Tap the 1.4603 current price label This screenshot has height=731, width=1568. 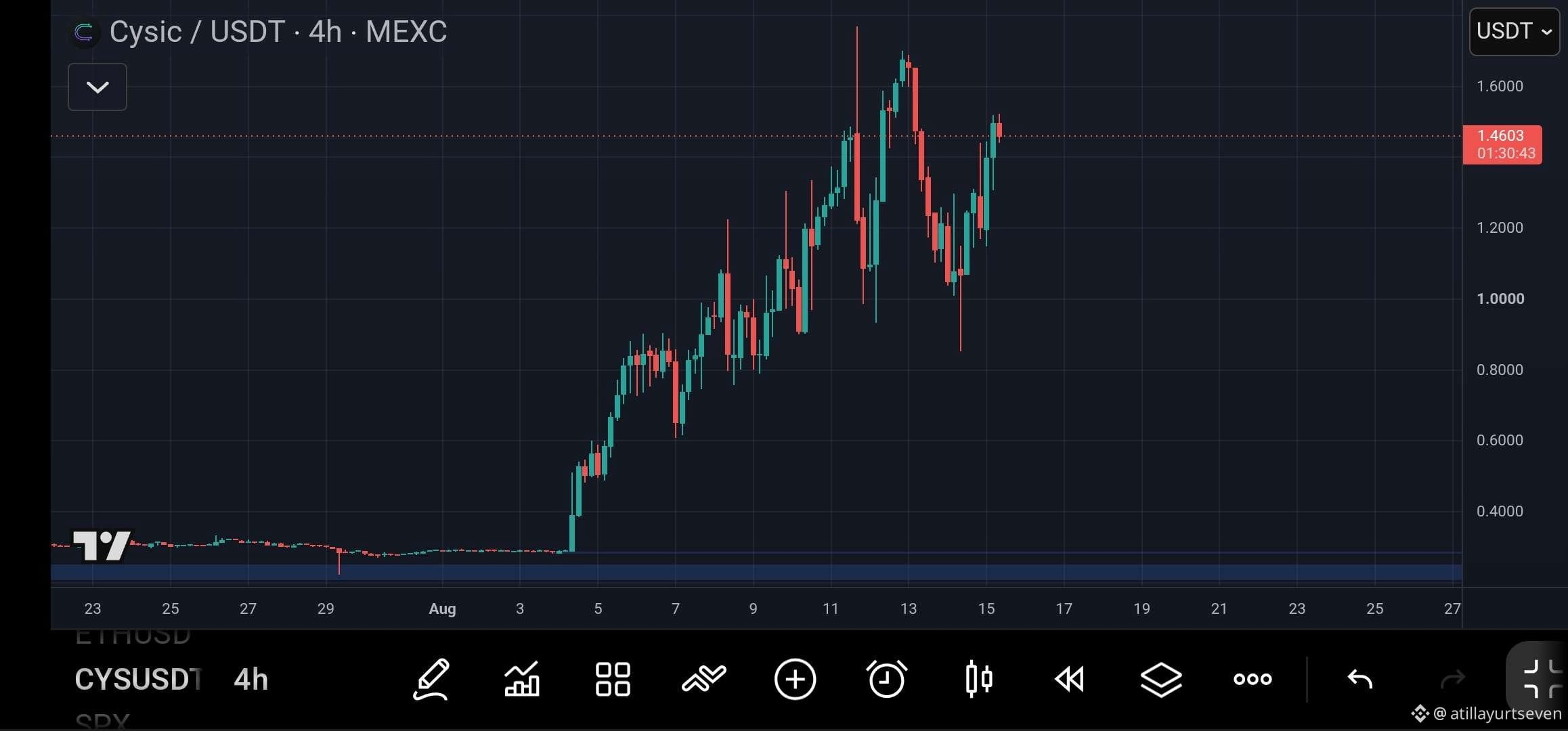point(1501,136)
